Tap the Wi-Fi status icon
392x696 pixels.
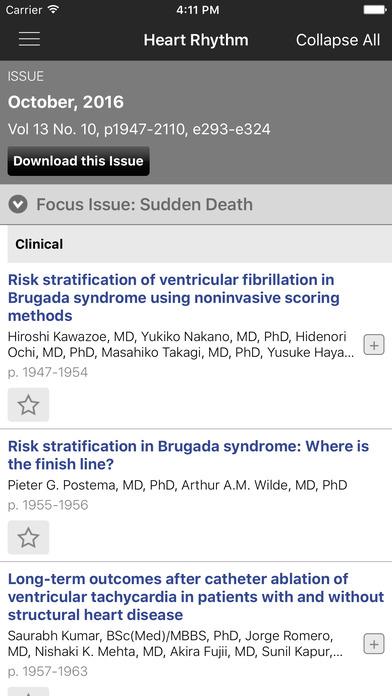click(54, 9)
